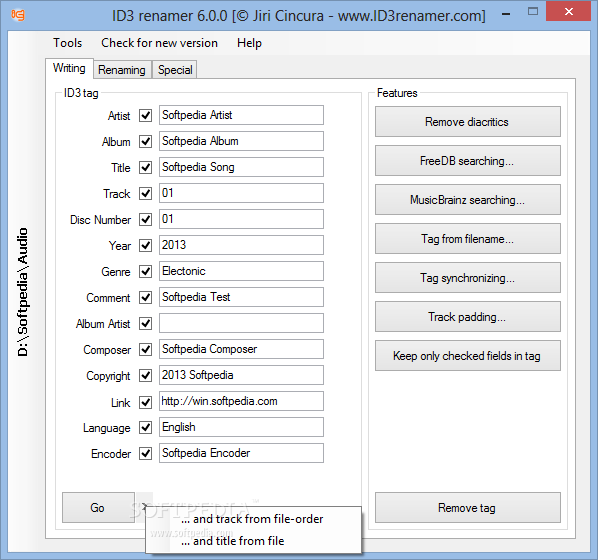Screen dimensions: 598x560
Task: Toggle the Link checkbox
Action: pyautogui.click(x=145, y=402)
